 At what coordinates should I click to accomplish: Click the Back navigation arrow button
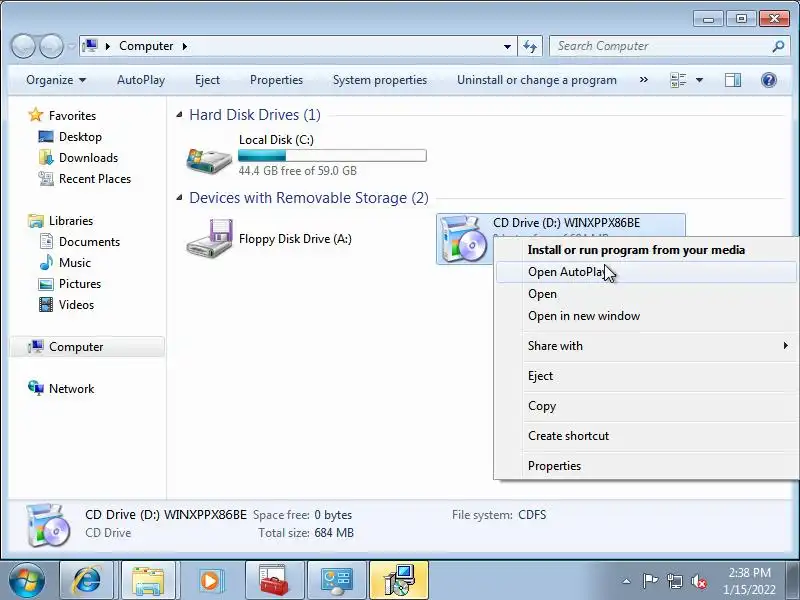point(23,46)
